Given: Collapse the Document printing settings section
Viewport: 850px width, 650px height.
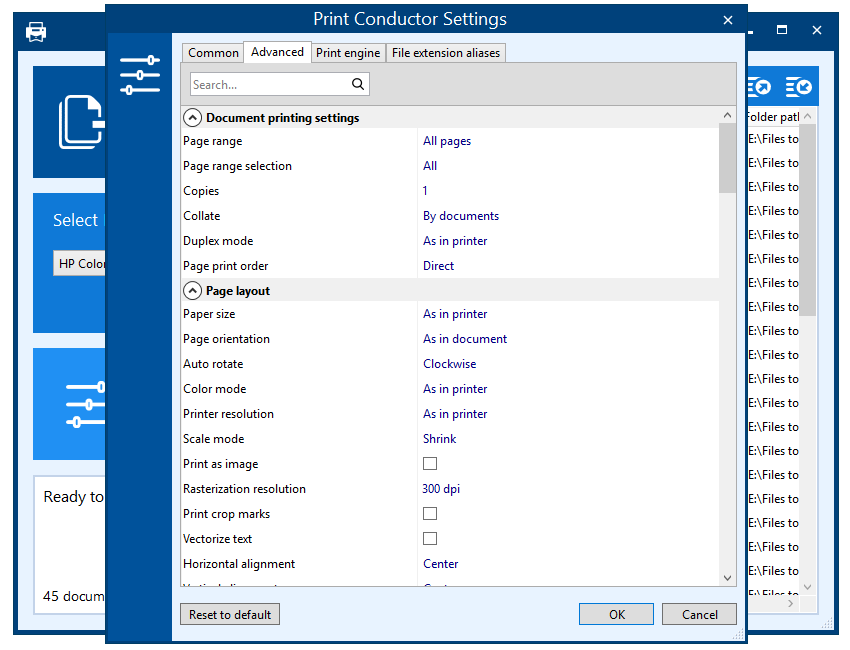Looking at the screenshot, I should tap(192, 118).
